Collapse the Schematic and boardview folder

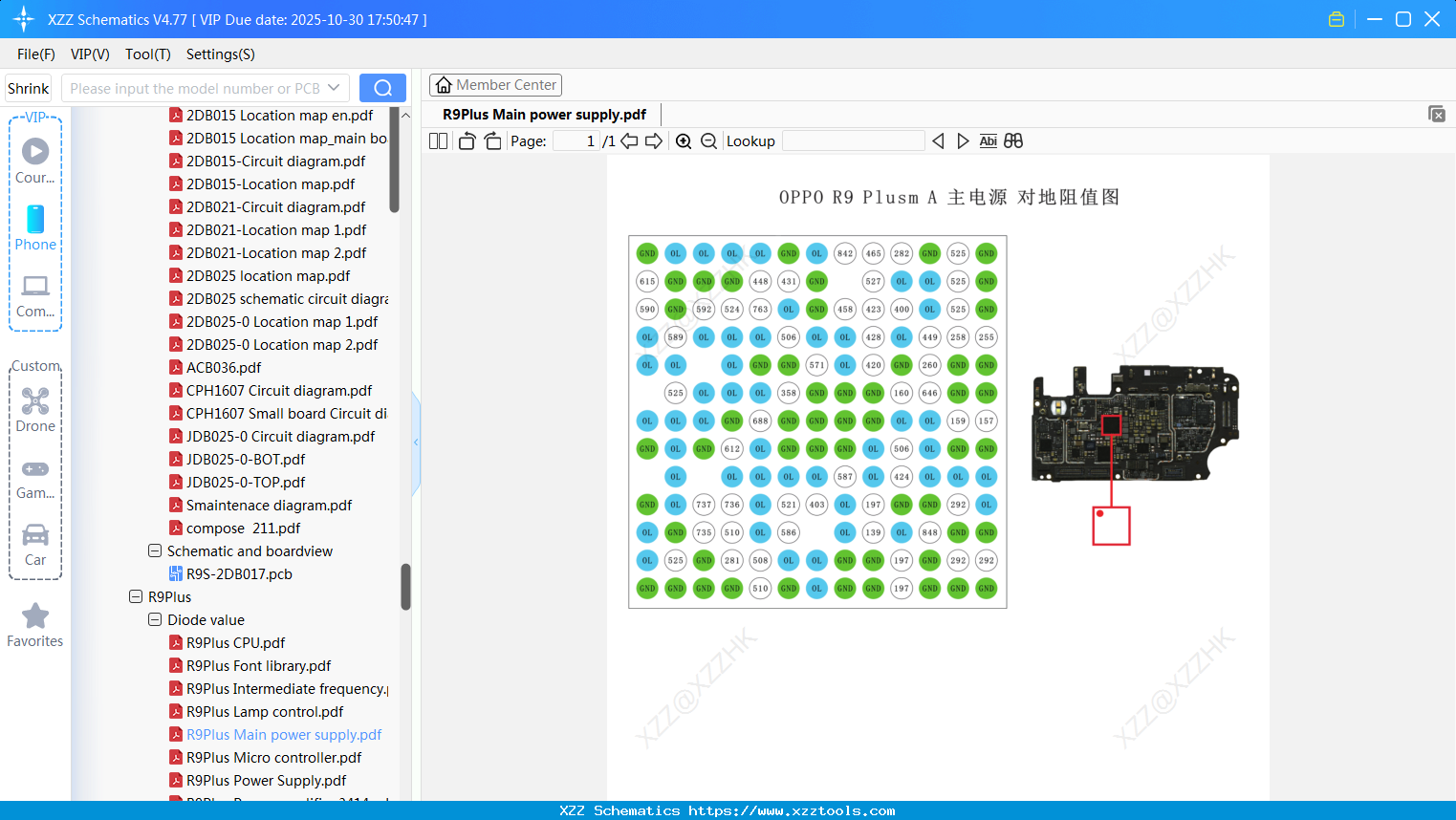155,551
